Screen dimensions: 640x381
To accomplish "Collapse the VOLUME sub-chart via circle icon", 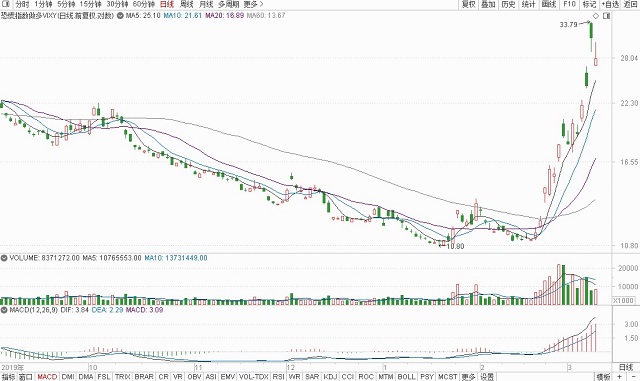I will [4, 258].
